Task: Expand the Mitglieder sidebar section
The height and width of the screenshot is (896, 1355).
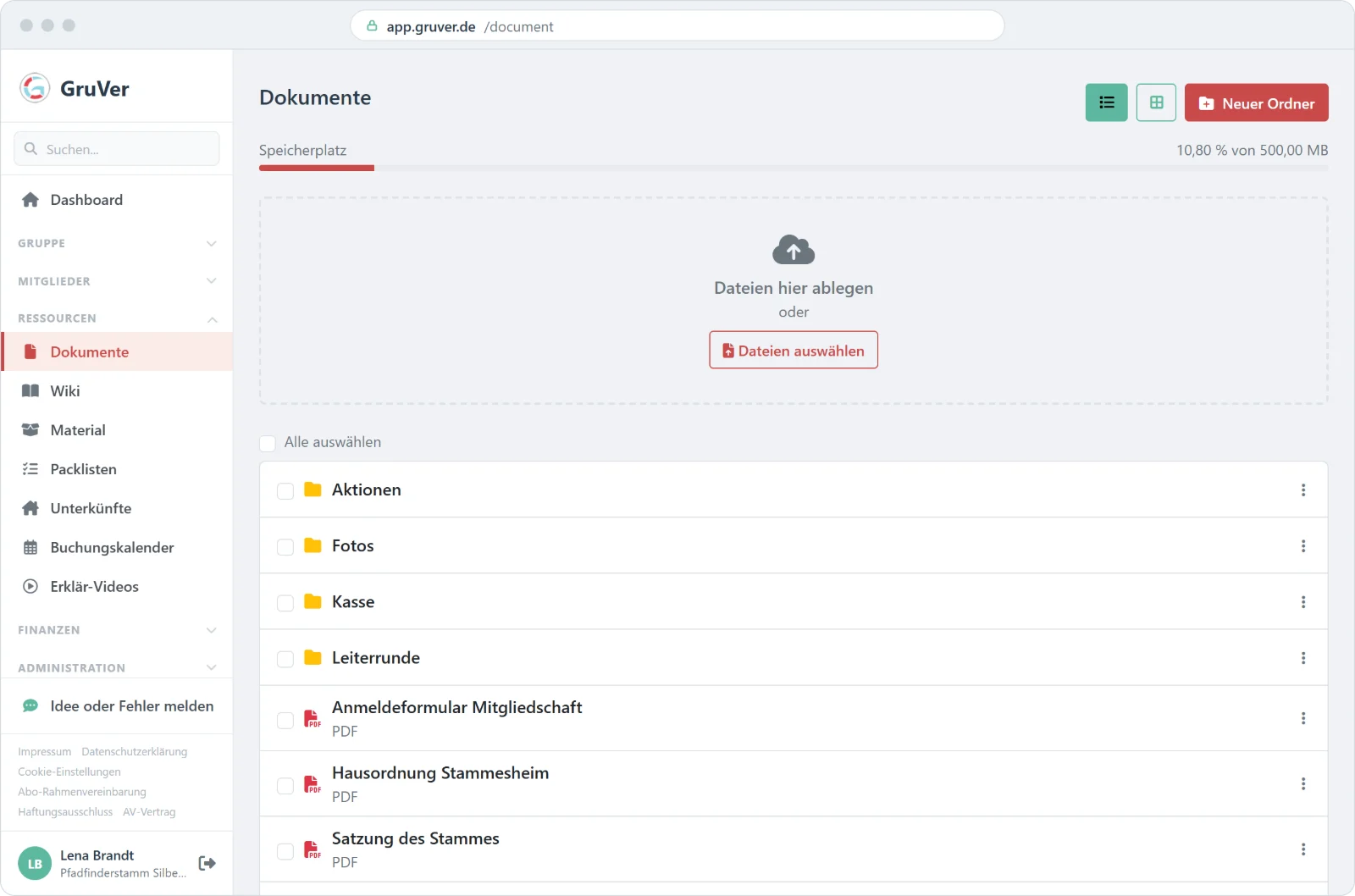Action: tap(117, 281)
